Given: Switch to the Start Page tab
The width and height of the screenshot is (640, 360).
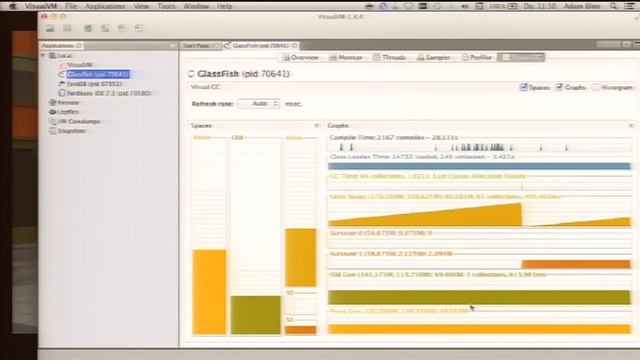Looking at the screenshot, I should click(x=196, y=45).
